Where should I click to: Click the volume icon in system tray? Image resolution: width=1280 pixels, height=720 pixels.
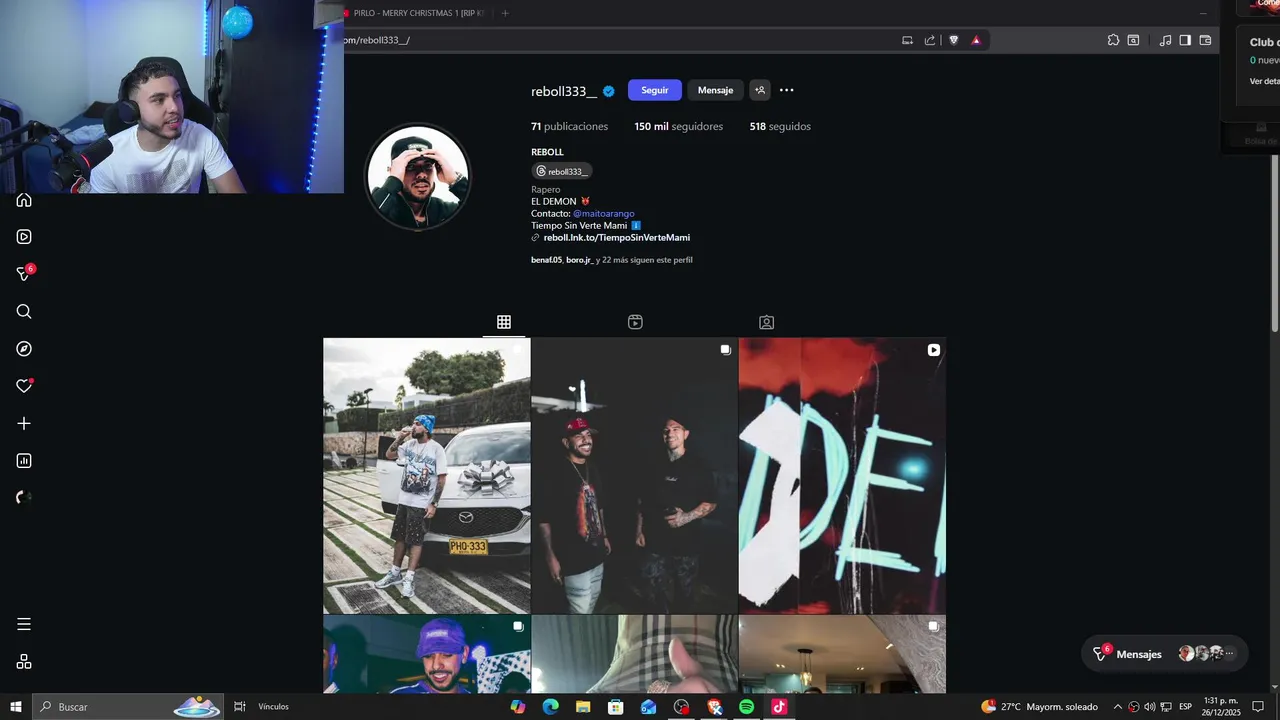(1150, 707)
